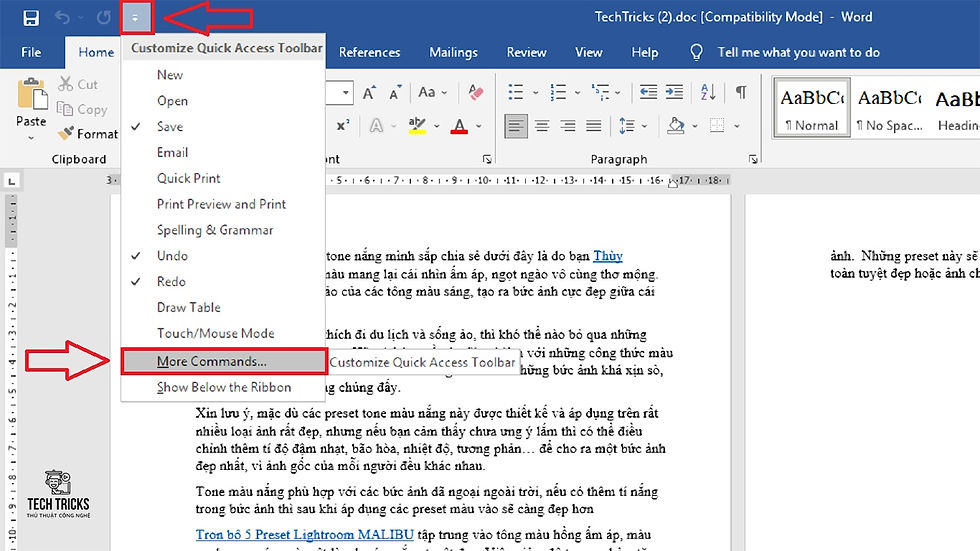980x551 pixels.
Task: Click the Save icon in the title bar
Action: pyautogui.click(x=31, y=17)
